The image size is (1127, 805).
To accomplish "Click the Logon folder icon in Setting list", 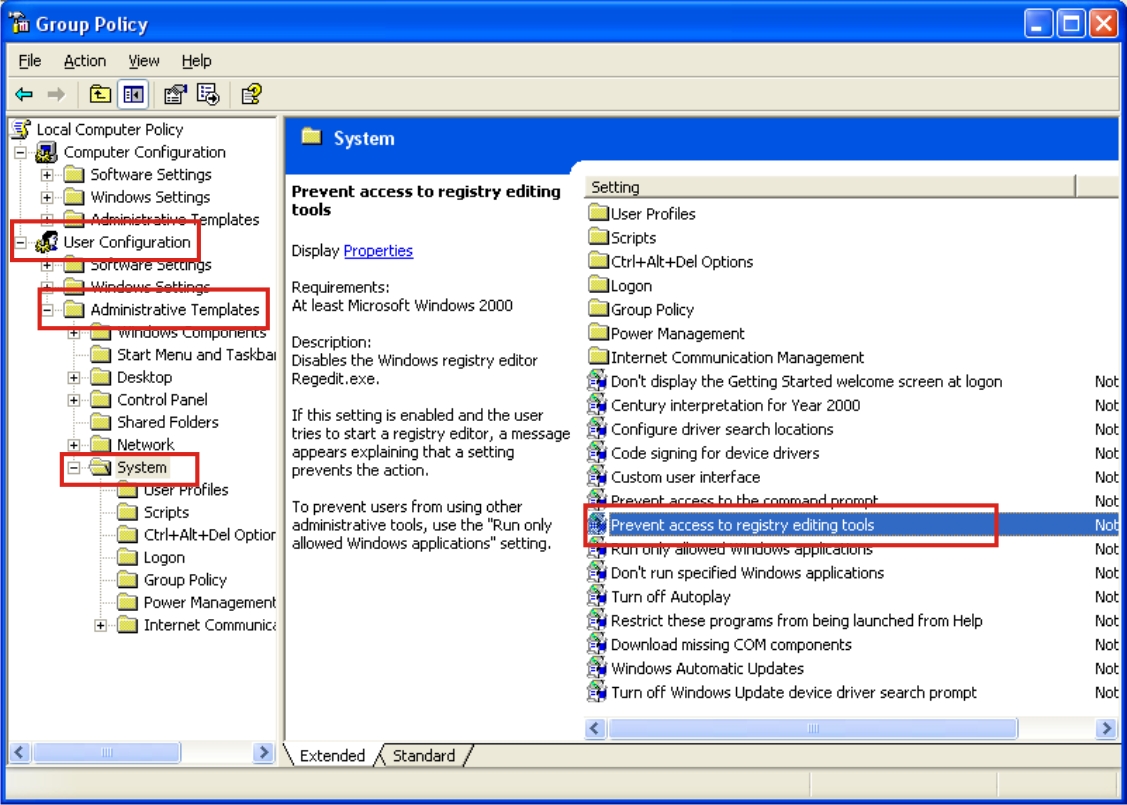I will (x=598, y=285).
